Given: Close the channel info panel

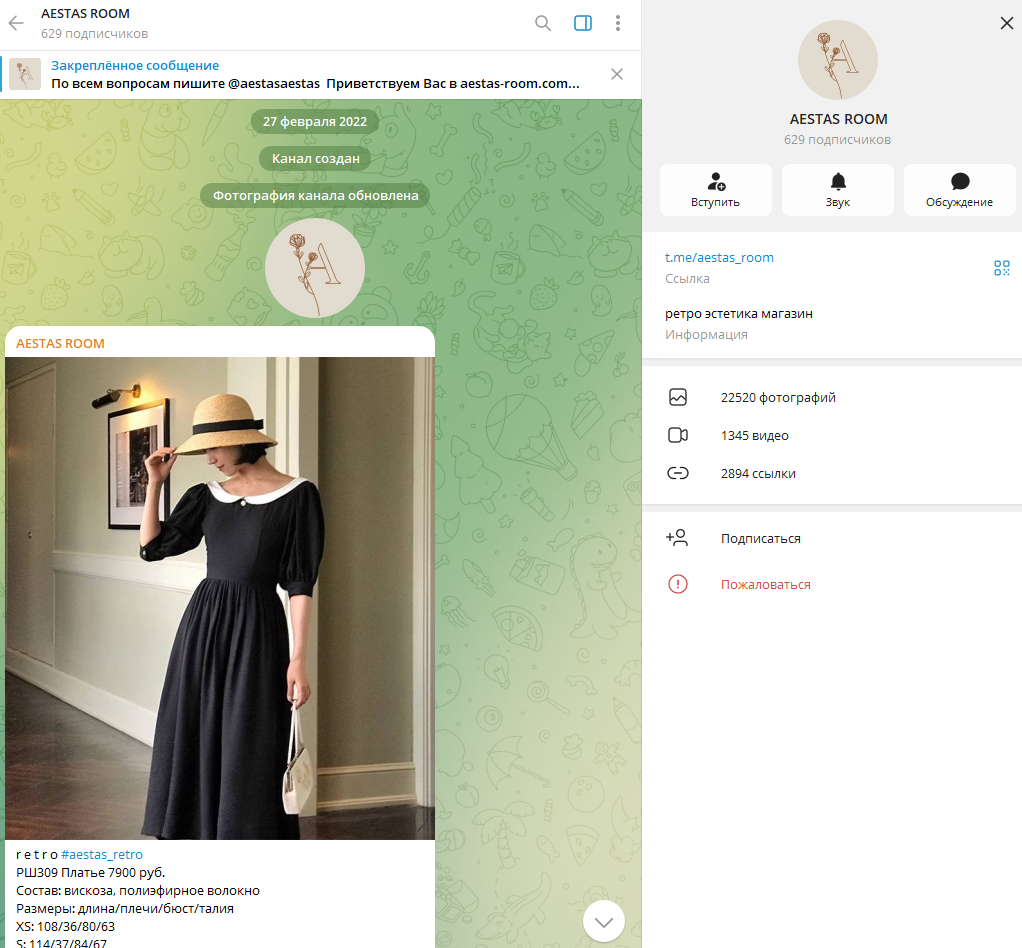Looking at the screenshot, I should [x=1006, y=23].
